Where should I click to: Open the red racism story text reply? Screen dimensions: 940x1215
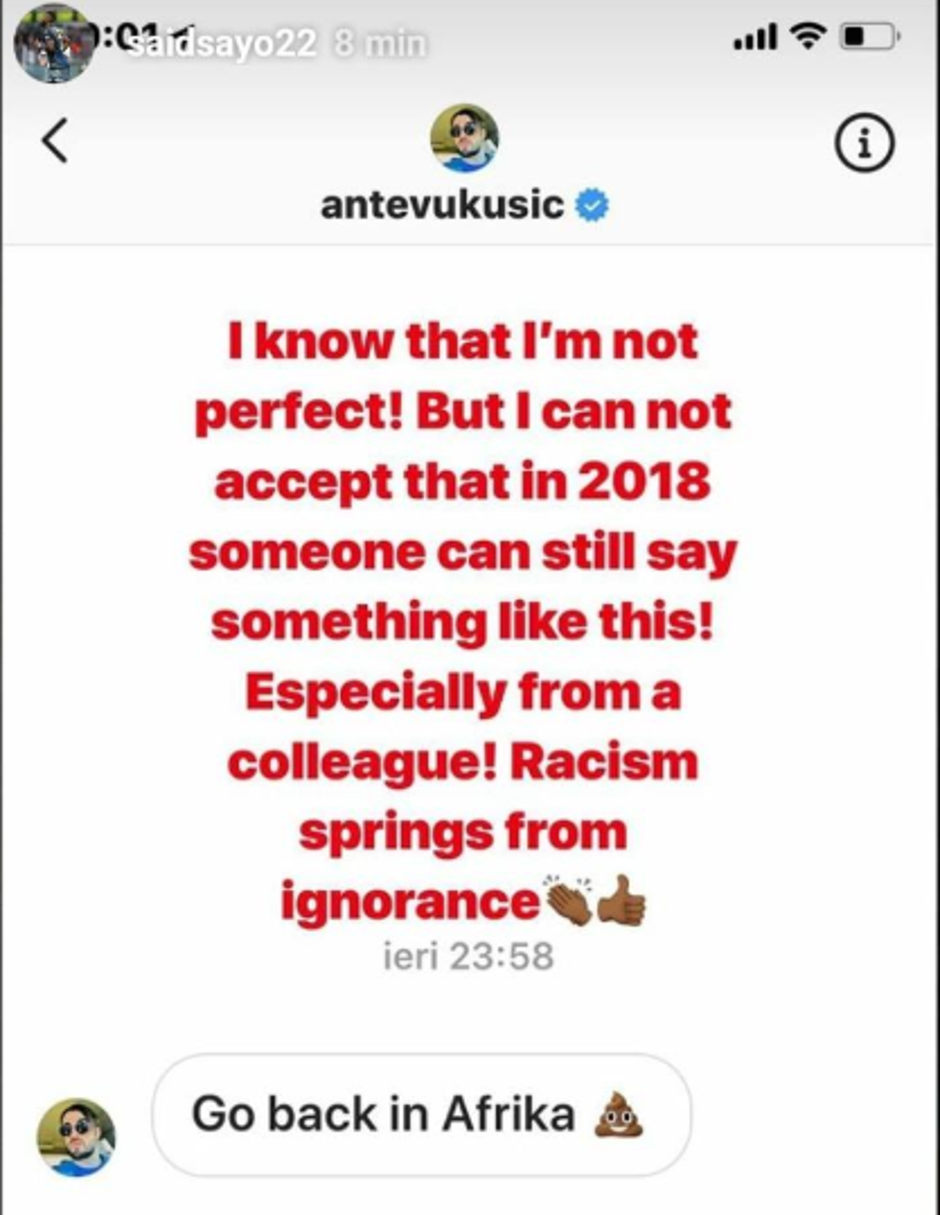pyautogui.click(x=462, y=623)
